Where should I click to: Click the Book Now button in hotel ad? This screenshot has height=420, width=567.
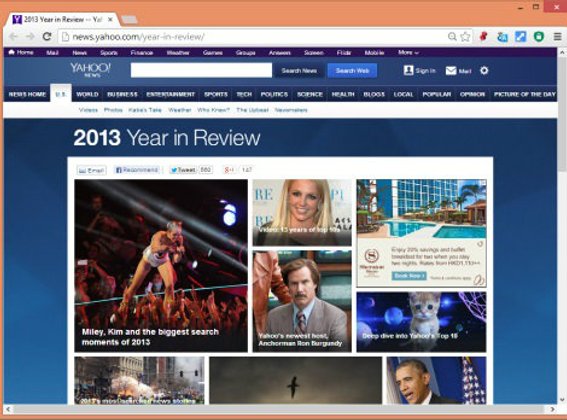(409, 276)
